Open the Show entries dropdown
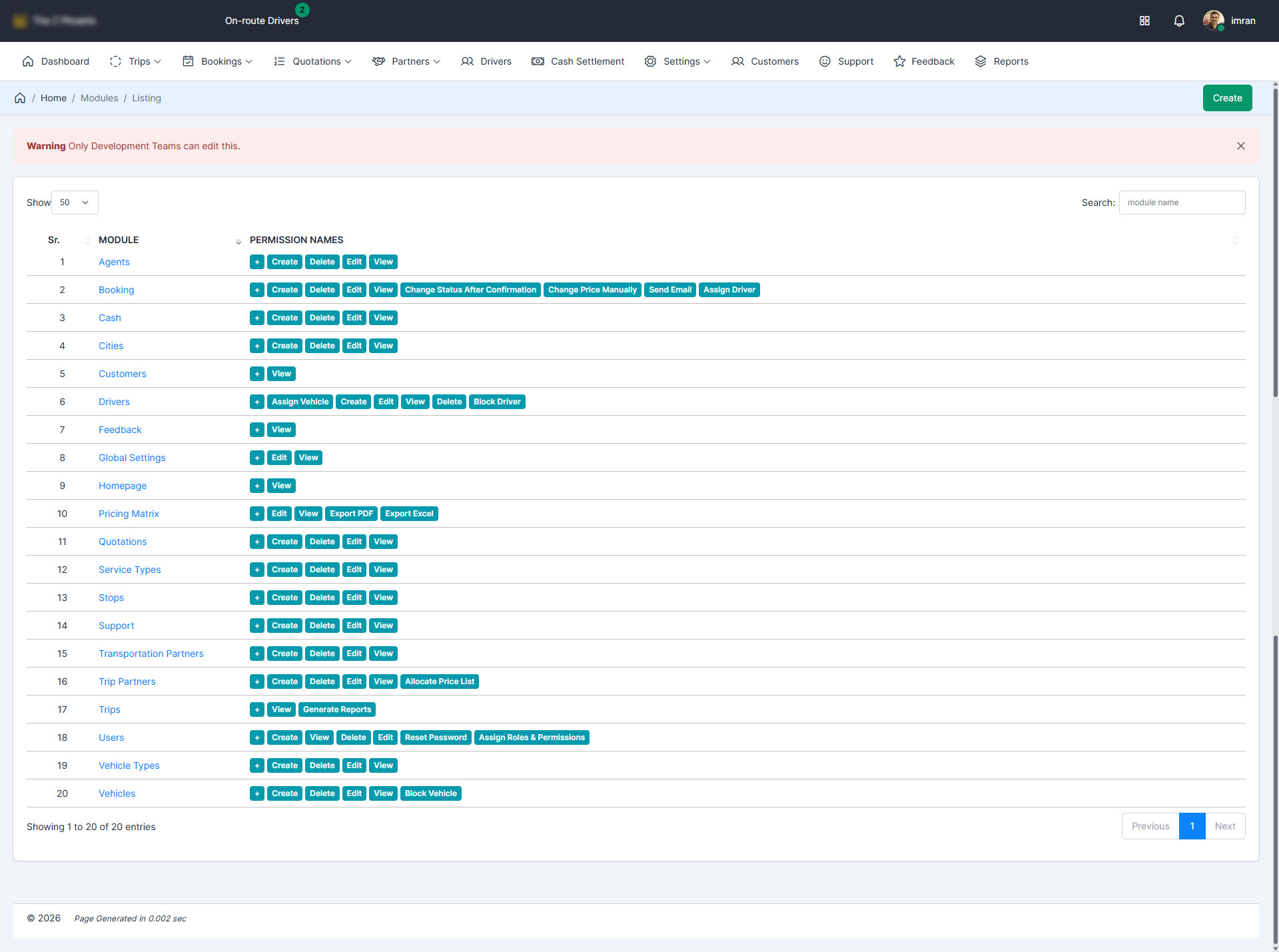This screenshot has width=1279, height=952. [75, 203]
